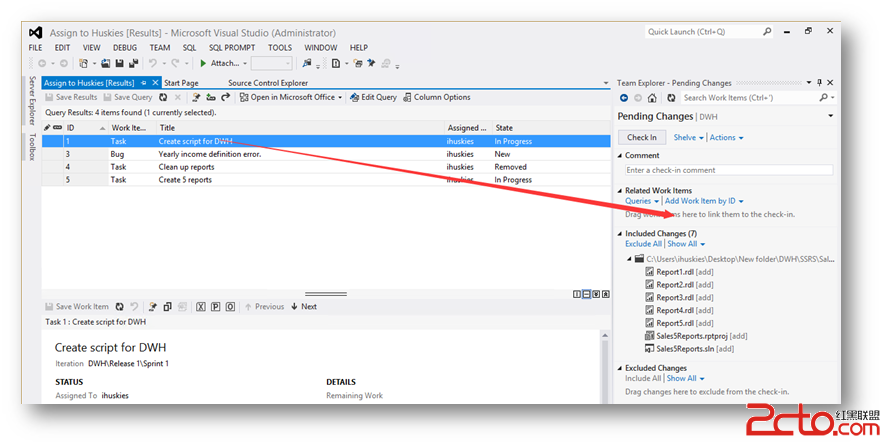Open the TOOLS menu
Screen dimensions: 883x446
(280, 48)
